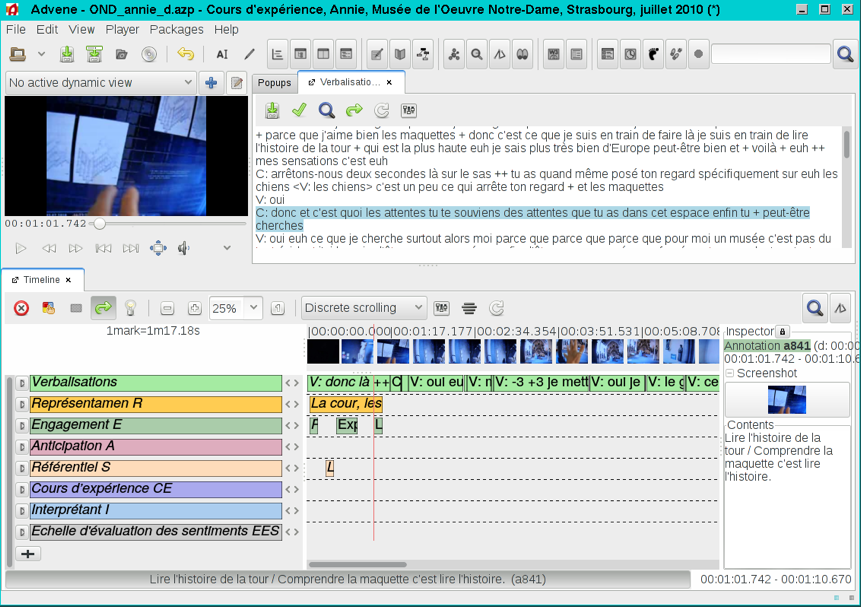Click the undo arrow in main toolbar
Image resolution: width=861 pixels, height=607 pixels.
point(185,54)
